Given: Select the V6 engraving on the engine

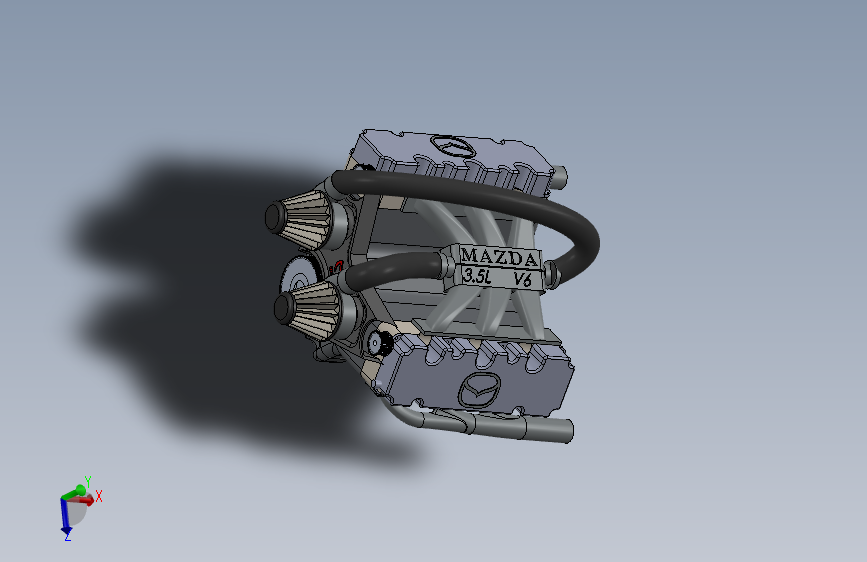Looking at the screenshot, I should tap(523, 279).
